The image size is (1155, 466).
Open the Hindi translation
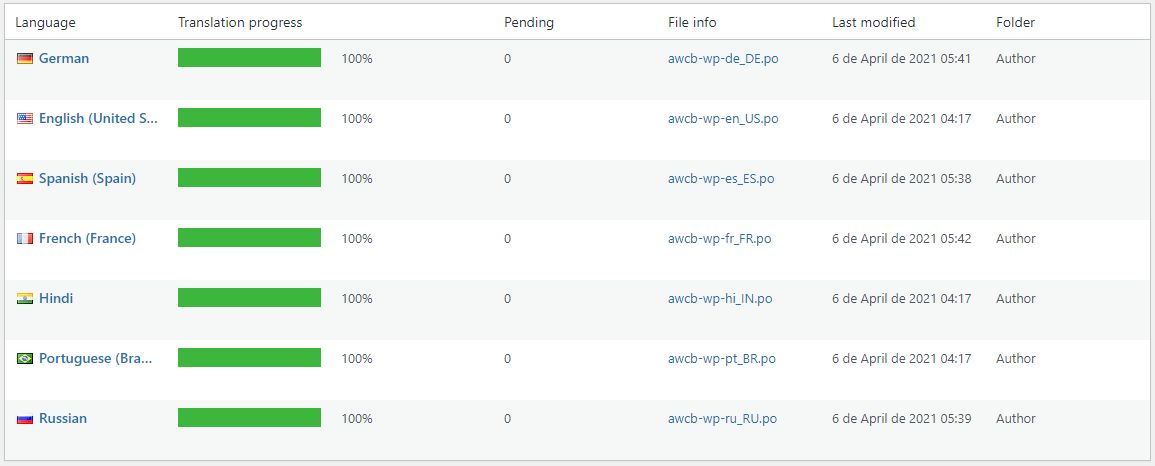click(x=56, y=299)
